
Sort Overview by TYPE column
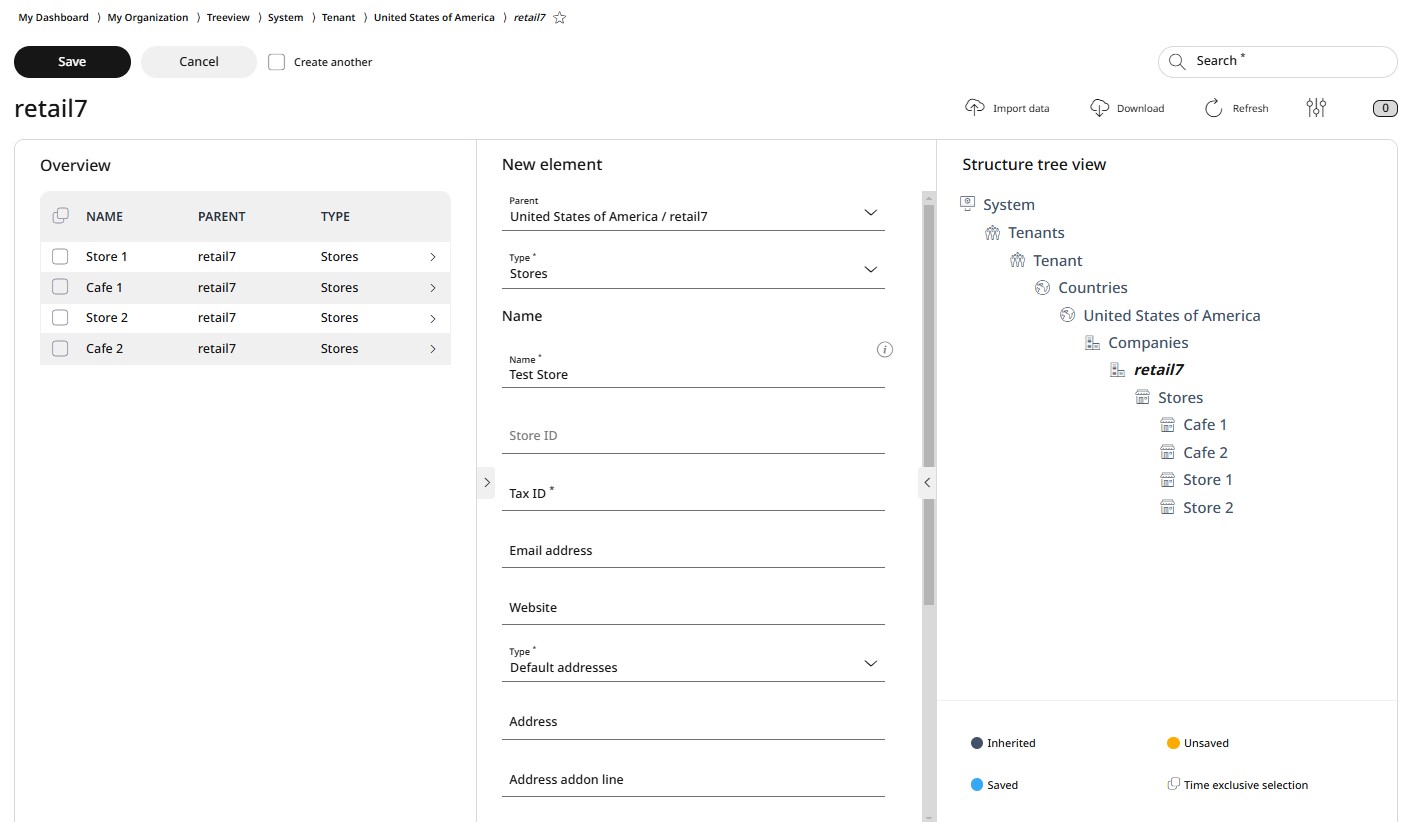coord(335,216)
